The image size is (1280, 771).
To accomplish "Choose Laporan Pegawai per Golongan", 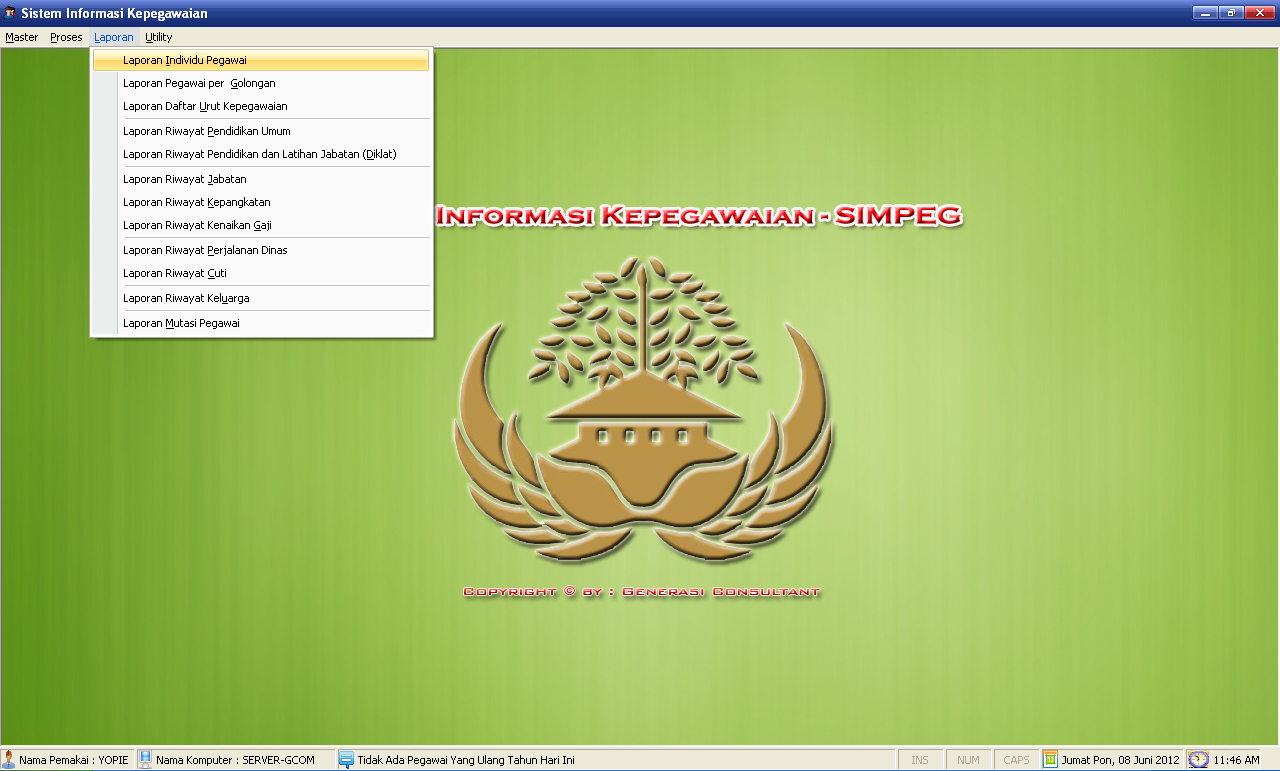I will pos(199,83).
